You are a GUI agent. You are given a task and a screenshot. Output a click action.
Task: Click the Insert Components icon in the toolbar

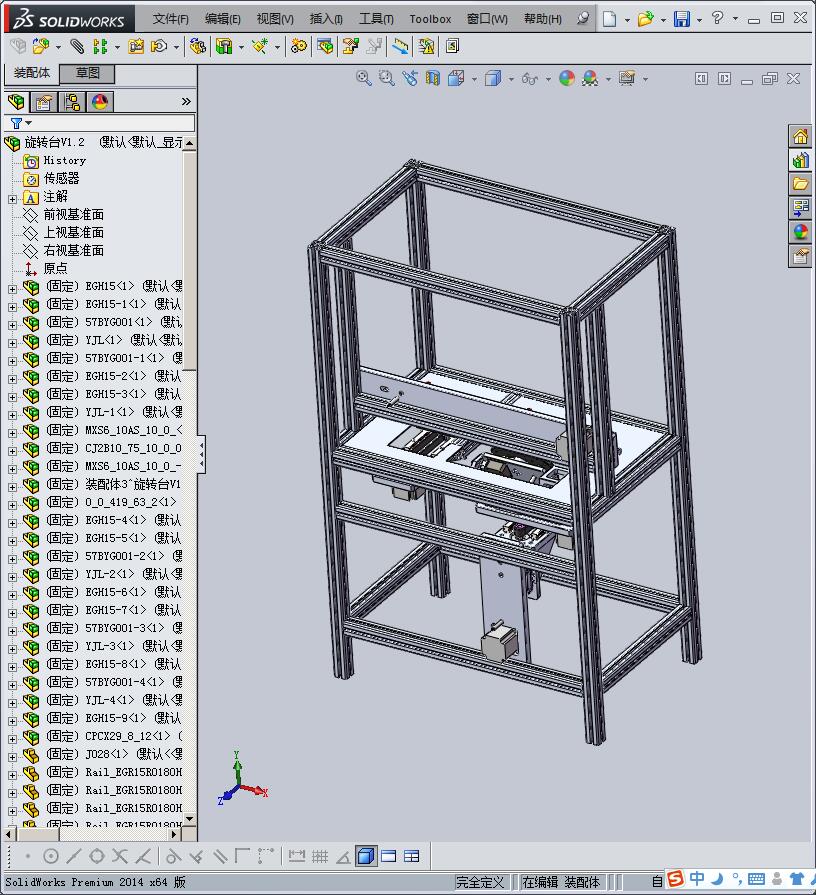pos(41,46)
